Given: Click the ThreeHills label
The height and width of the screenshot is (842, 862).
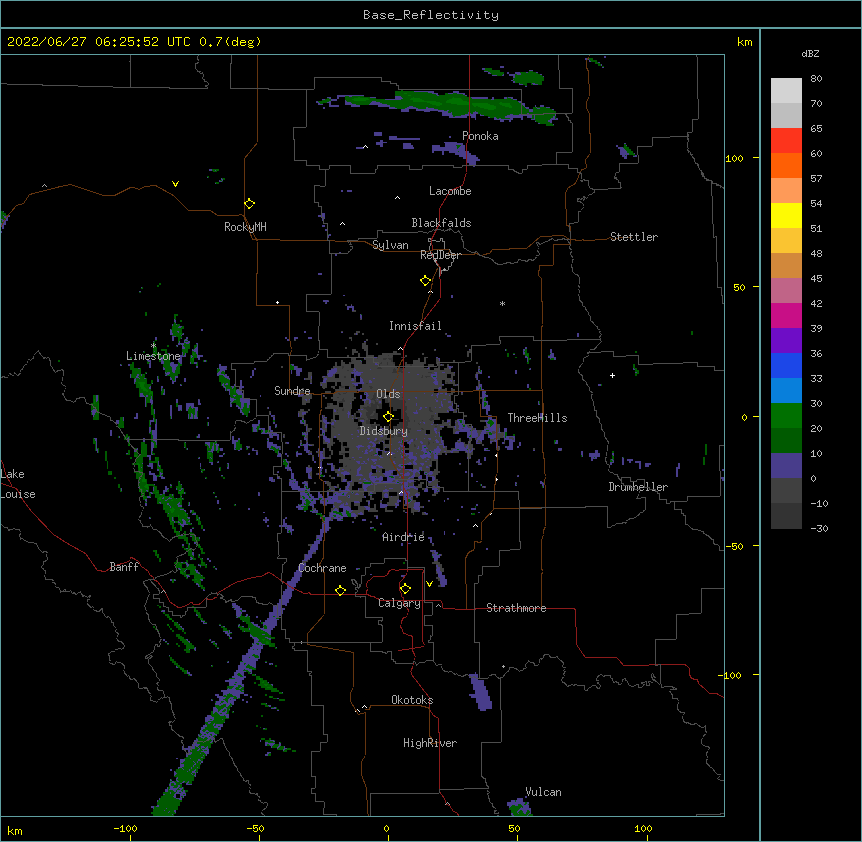Looking at the screenshot, I should (x=537, y=418).
